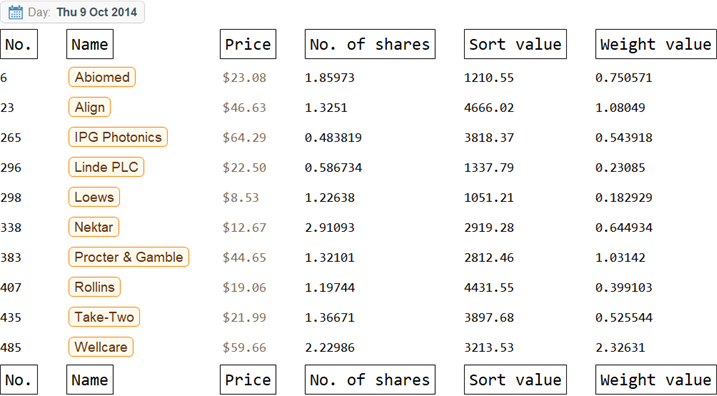Sort by top Name column header
The width and height of the screenshot is (717, 396).
(90, 44)
